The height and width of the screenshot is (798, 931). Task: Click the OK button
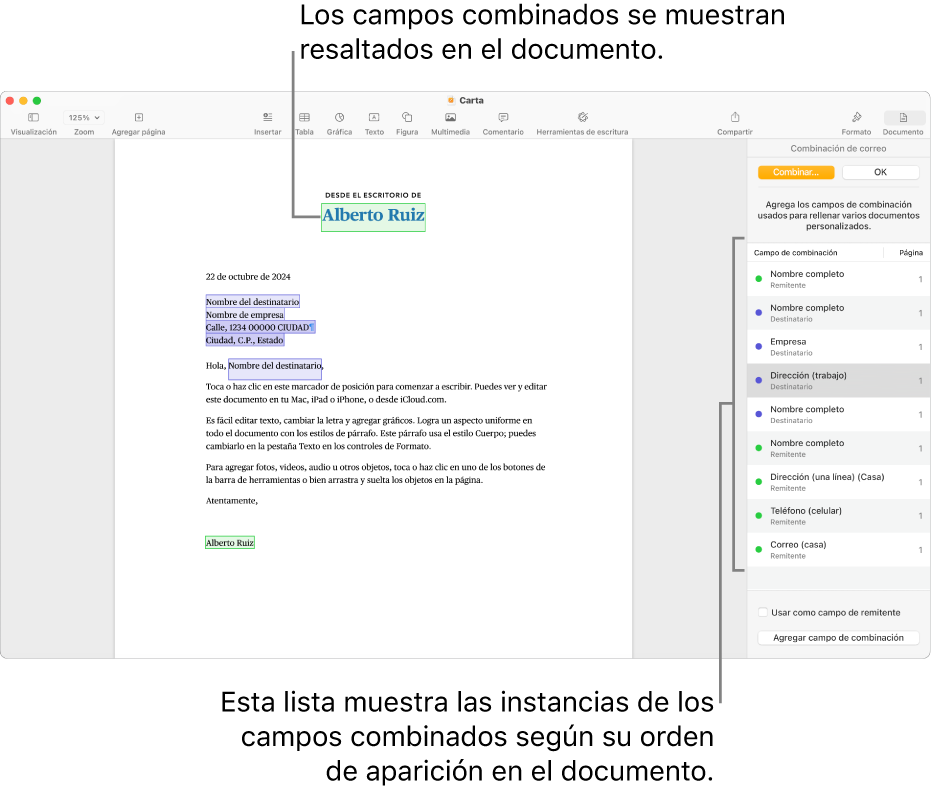tap(880, 172)
